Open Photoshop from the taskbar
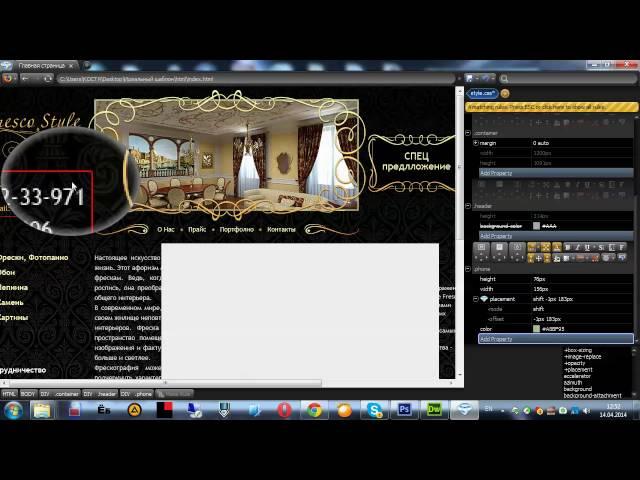Screen dimensions: 640x480 [x=404, y=409]
